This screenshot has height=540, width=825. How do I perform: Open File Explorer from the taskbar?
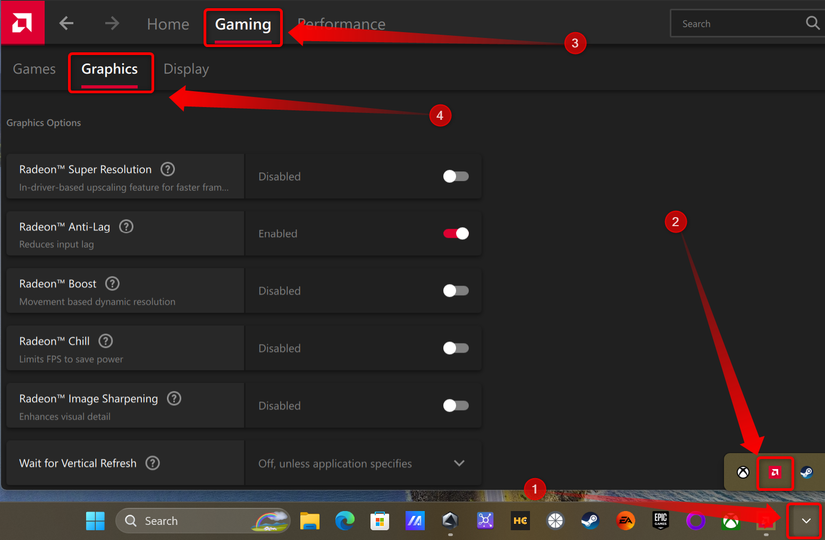[309, 521]
